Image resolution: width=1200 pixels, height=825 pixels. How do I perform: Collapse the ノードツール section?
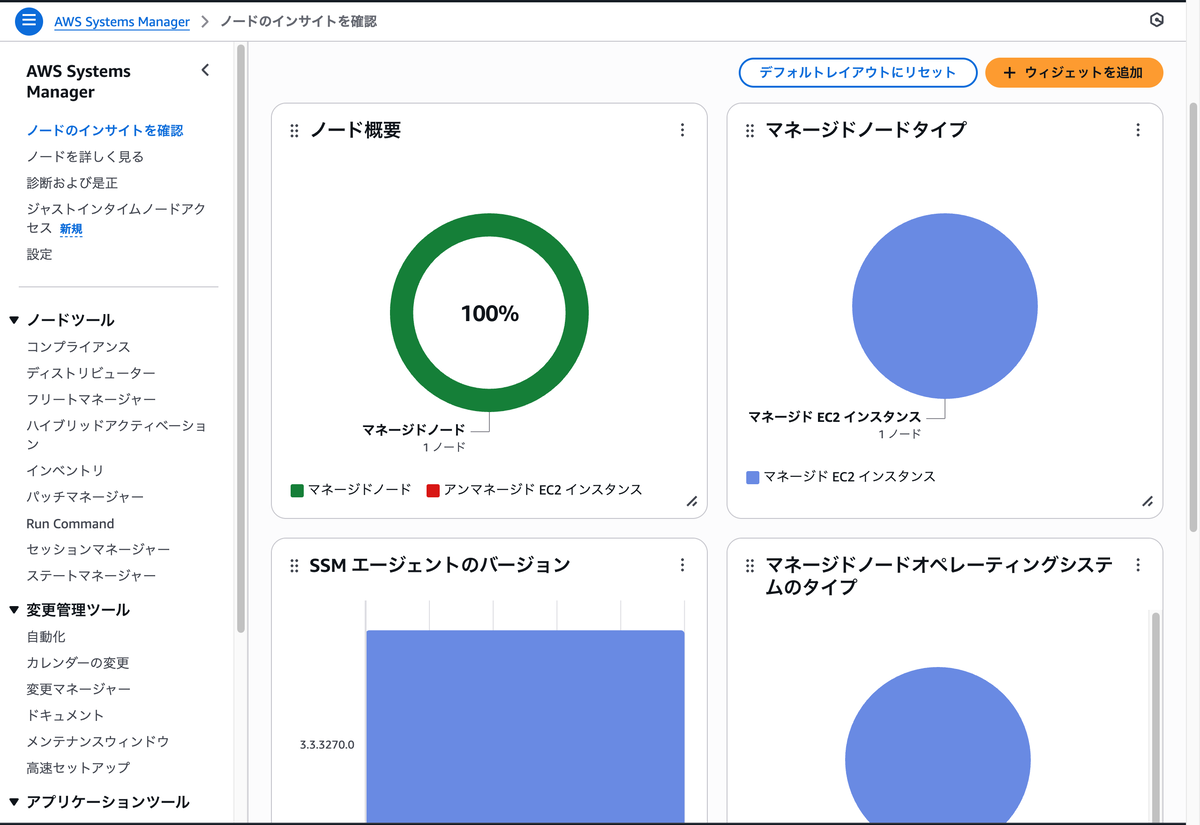point(14,320)
